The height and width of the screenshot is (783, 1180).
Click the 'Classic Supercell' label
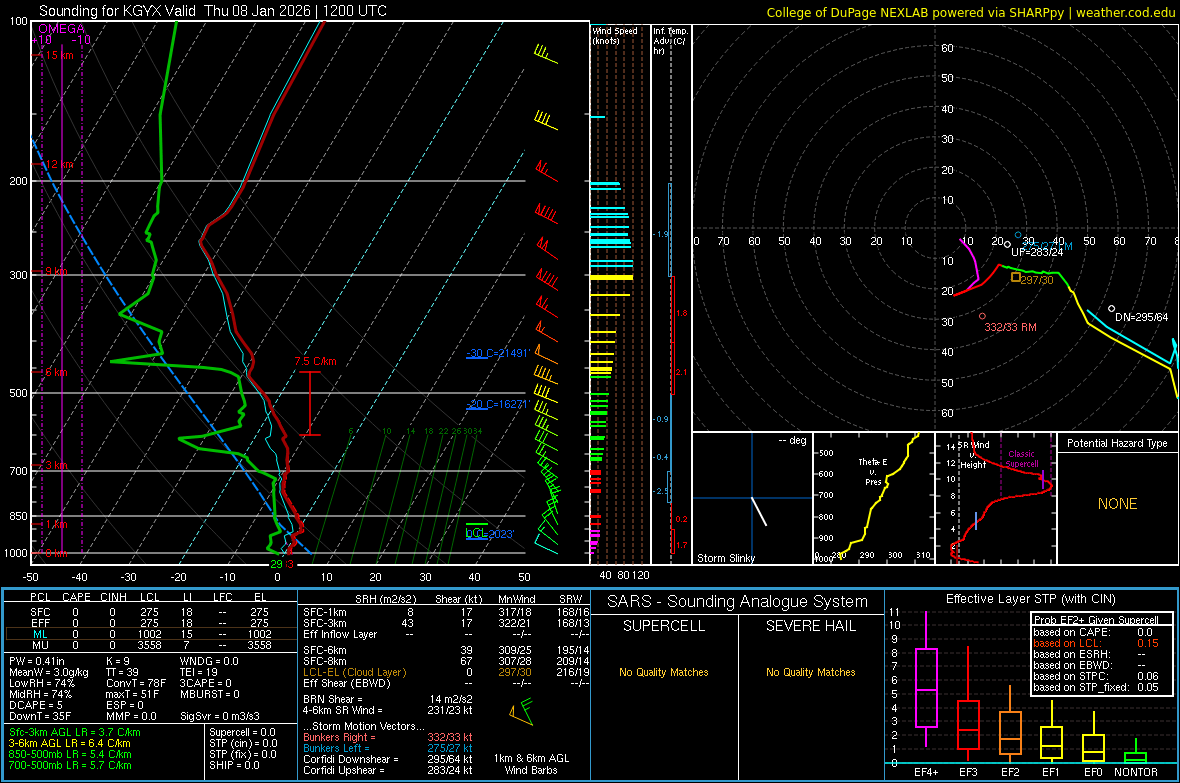point(1021,459)
